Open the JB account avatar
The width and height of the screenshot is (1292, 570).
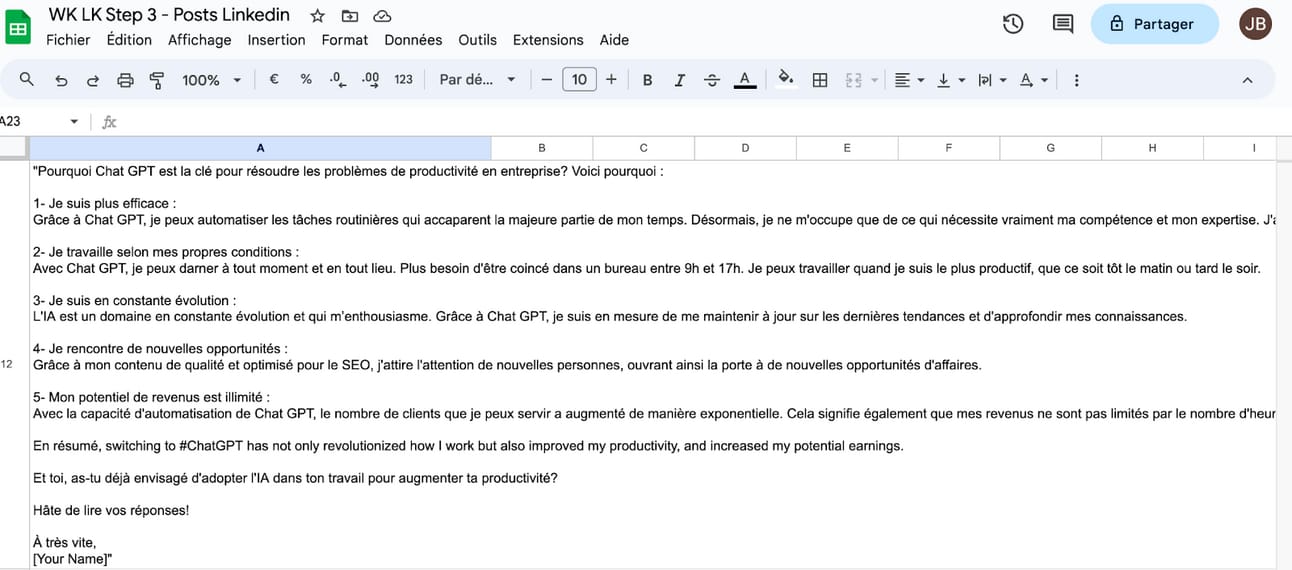tap(1255, 23)
